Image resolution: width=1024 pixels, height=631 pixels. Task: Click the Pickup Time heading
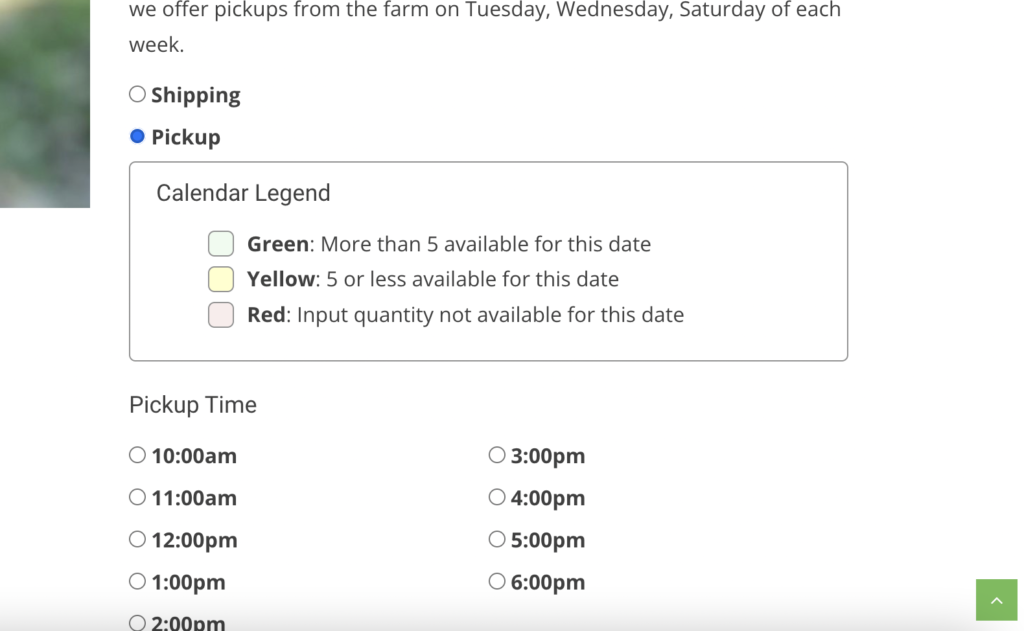(193, 405)
